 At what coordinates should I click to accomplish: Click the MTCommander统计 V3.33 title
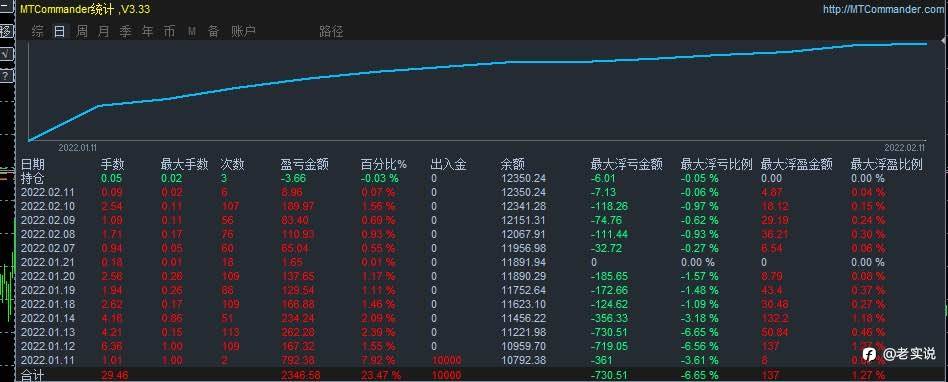(x=85, y=10)
